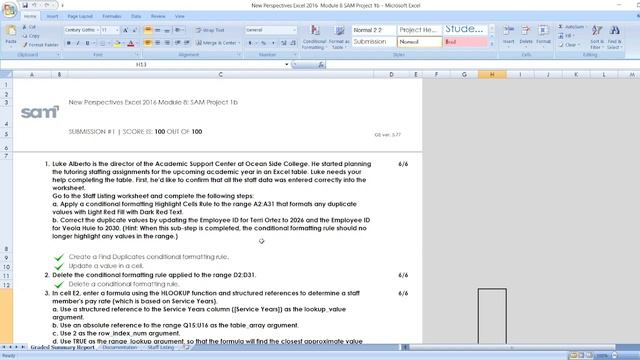This screenshot has height=360, width=640.
Task: Activate the Format Painter
Action: [40, 45]
